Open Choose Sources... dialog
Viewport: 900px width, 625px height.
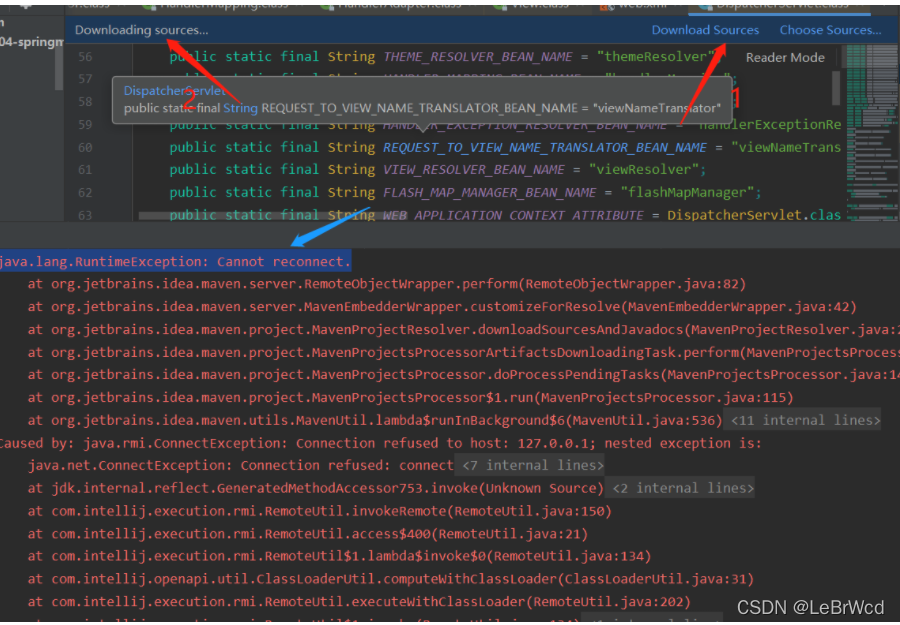(x=831, y=30)
